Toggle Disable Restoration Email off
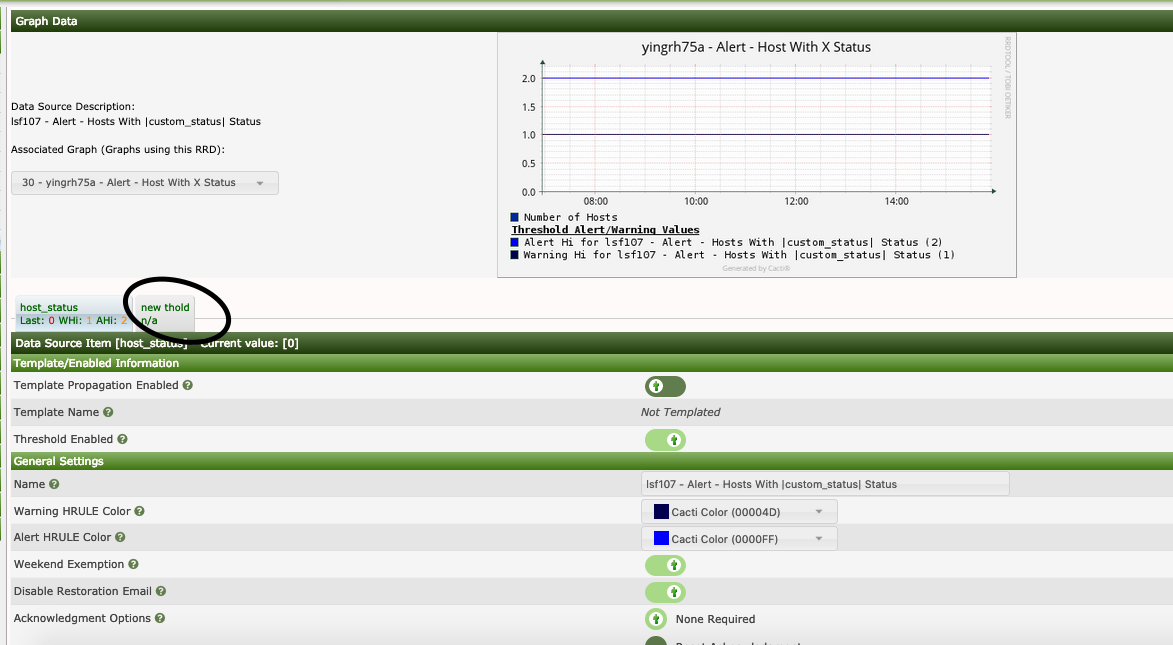The width and height of the screenshot is (1173, 645). [665, 592]
